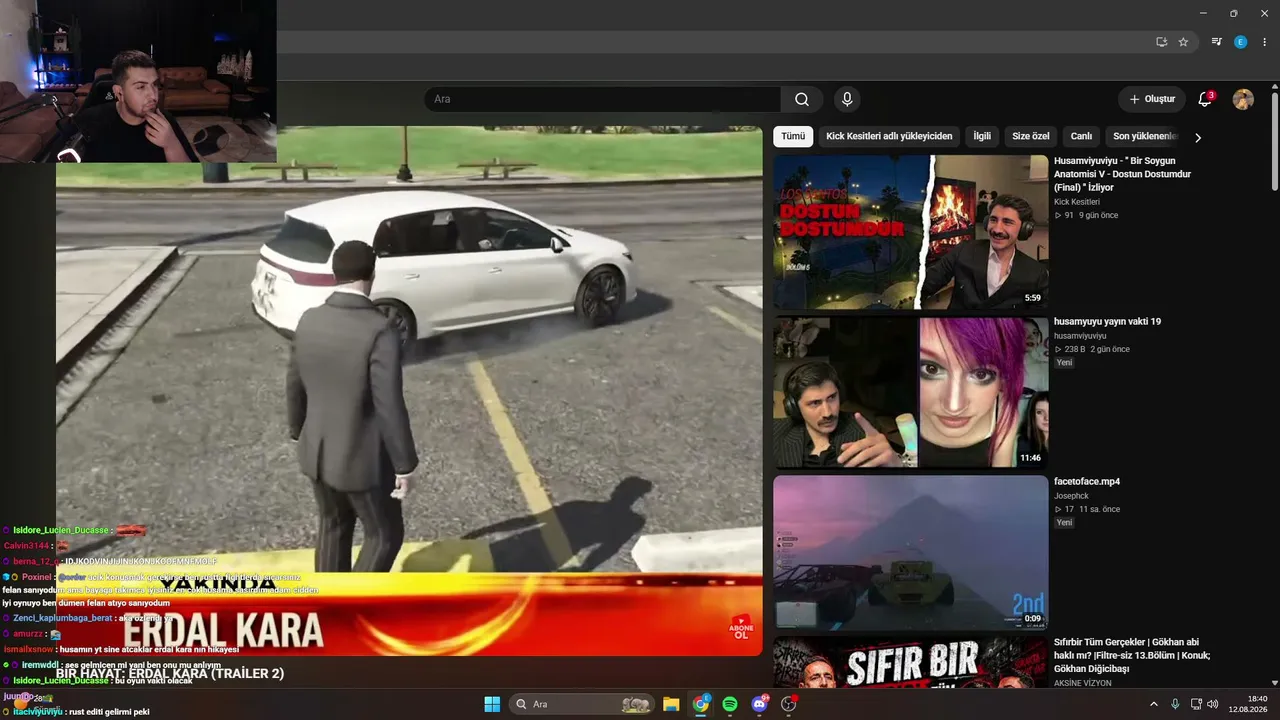
Task: Click the chat username iremwddl
Action: (39, 665)
